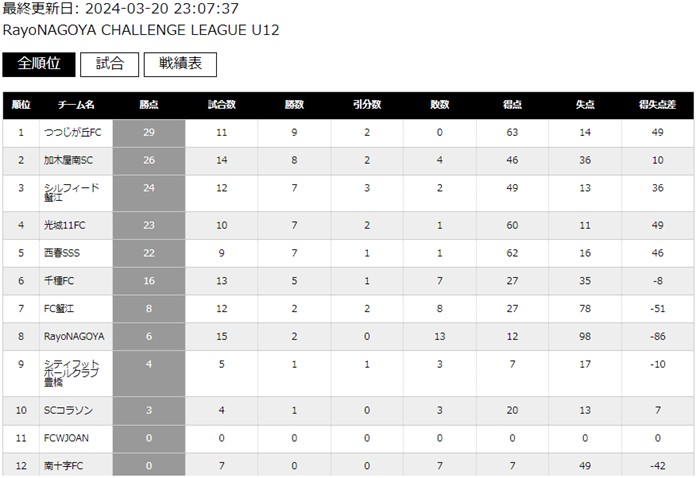The height and width of the screenshot is (478, 700).
Task: Click team name SCコラソン
Action: pos(68,410)
